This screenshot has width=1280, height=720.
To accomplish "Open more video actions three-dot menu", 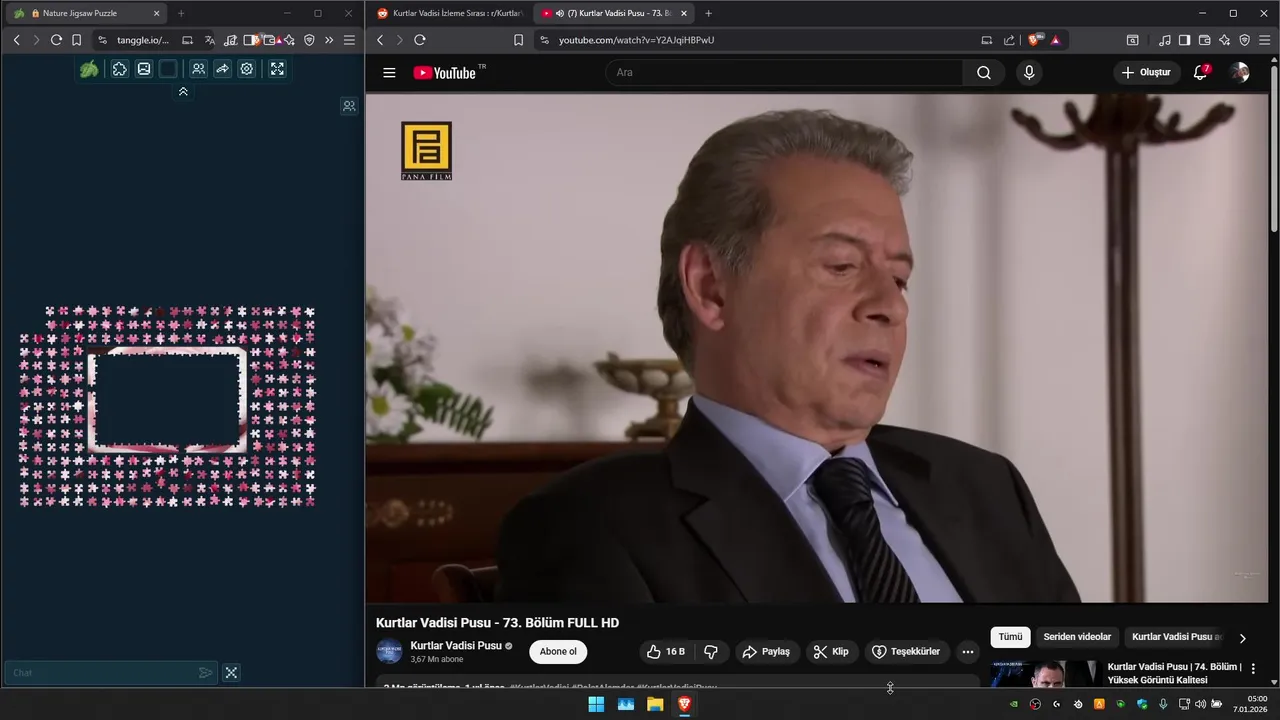I will pyautogui.click(x=967, y=652).
